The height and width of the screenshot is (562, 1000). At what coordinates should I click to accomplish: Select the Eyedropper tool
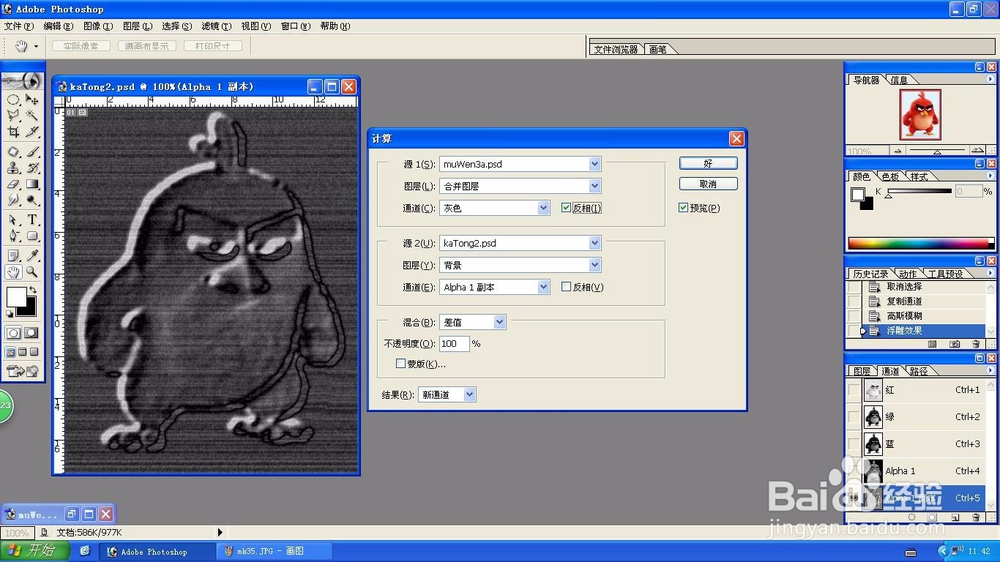point(32,256)
